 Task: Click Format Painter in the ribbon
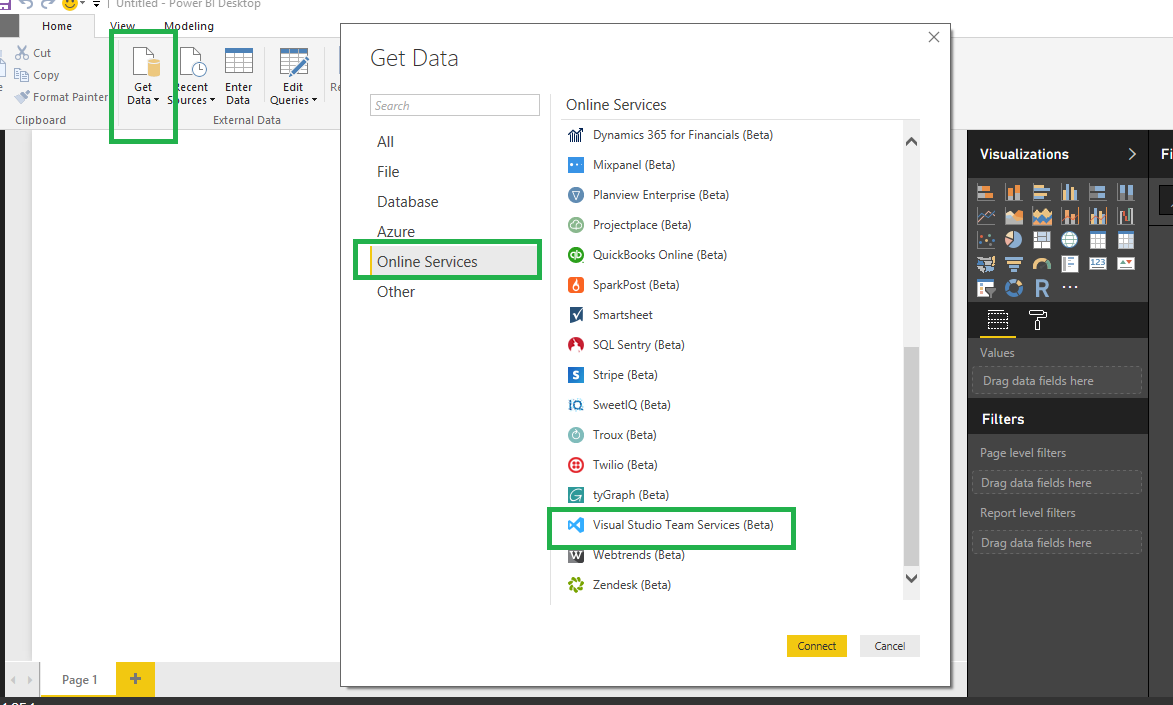(61, 97)
